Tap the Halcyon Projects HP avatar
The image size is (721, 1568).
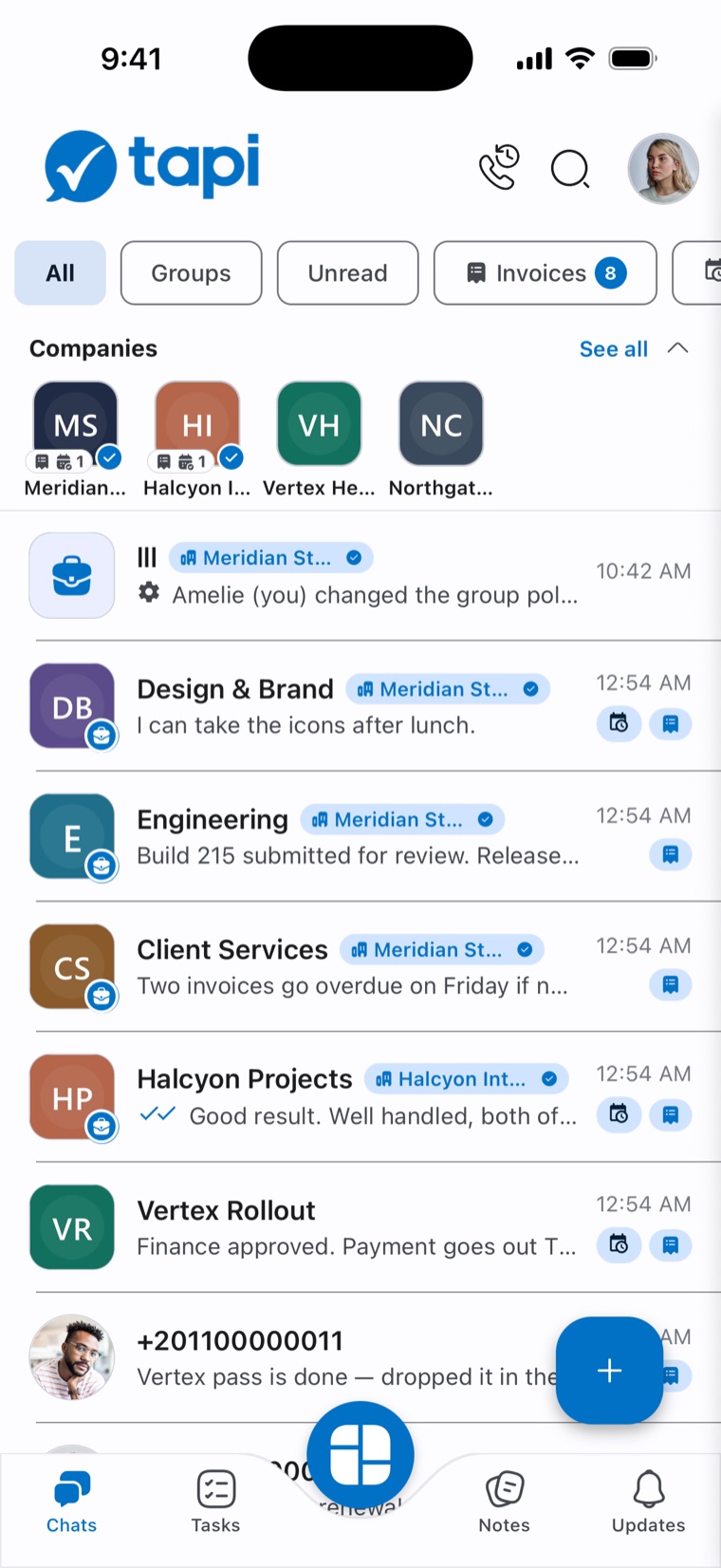(72, 1096)
